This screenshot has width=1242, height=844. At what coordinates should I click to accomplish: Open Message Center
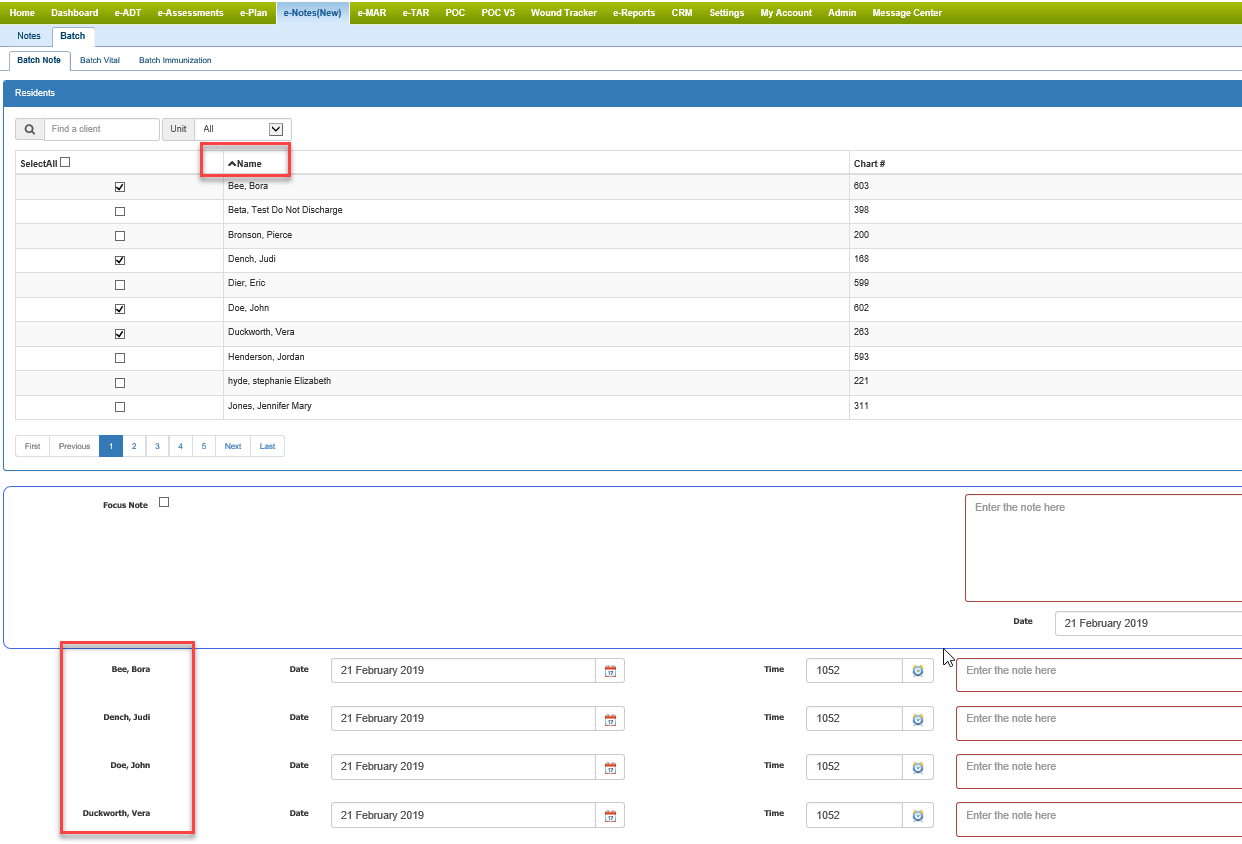(x=907, y=13)
